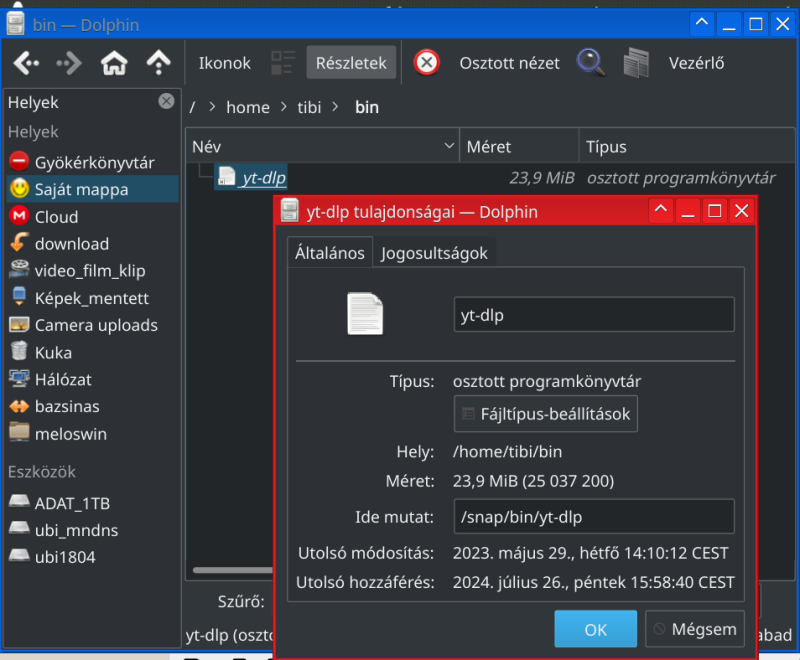
Task: Click the file icon in properties dialog
Action: [x=365, y=314]
